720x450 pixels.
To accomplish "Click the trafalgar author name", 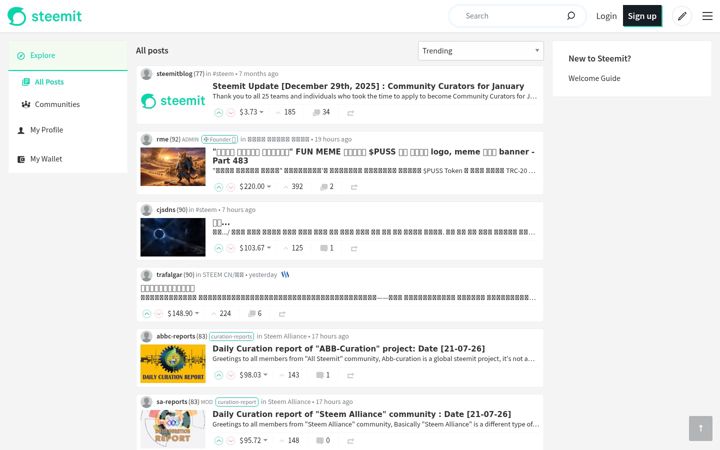I will (x=169, y=275).
